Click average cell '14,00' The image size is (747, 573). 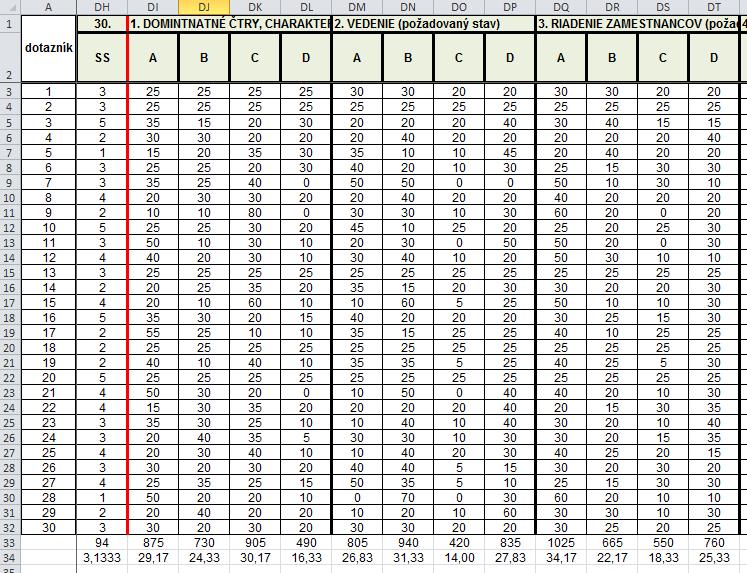click(459, 558)
